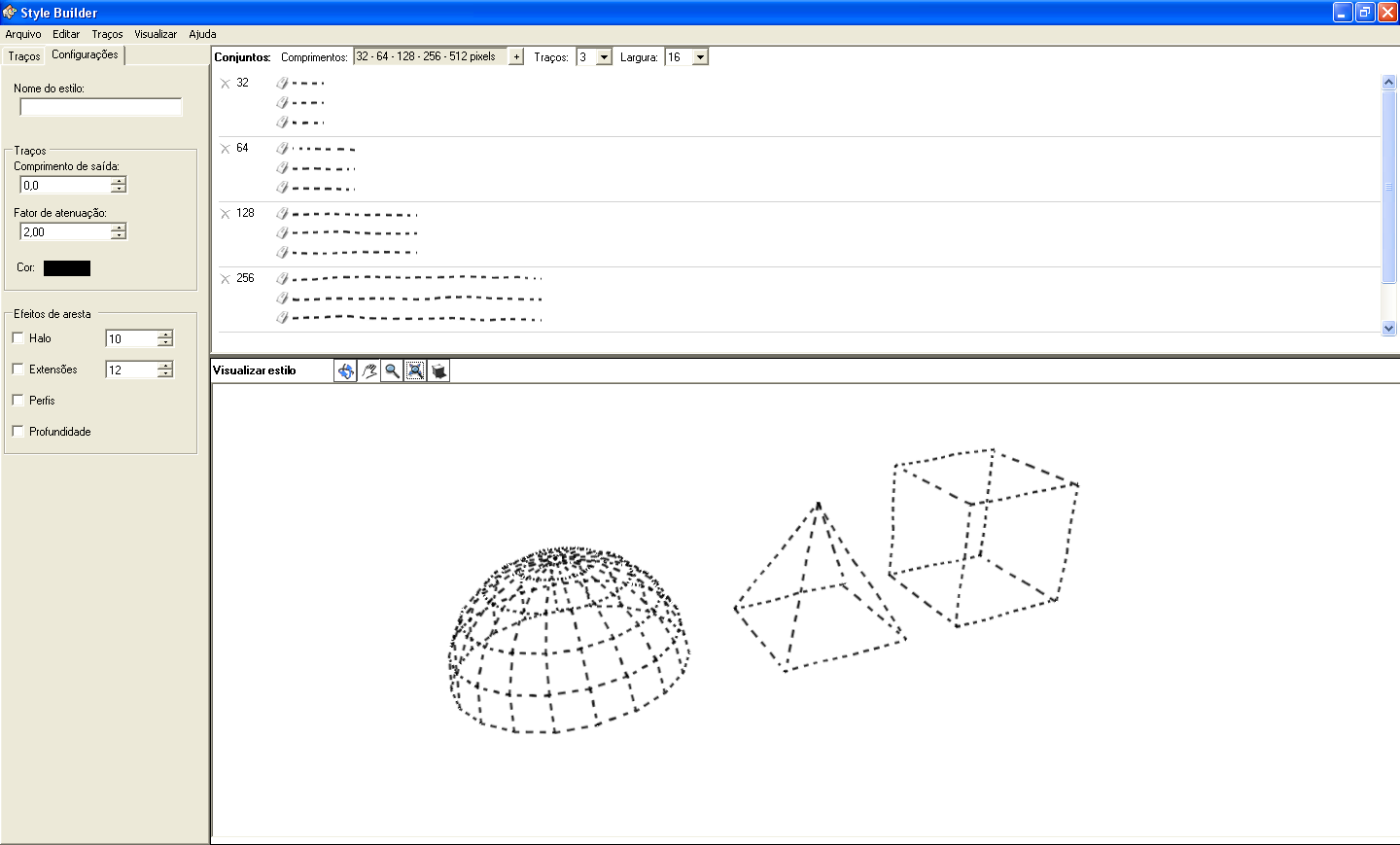
Task: Enable the Extensões edge effect
Action: tap(17, 369)
